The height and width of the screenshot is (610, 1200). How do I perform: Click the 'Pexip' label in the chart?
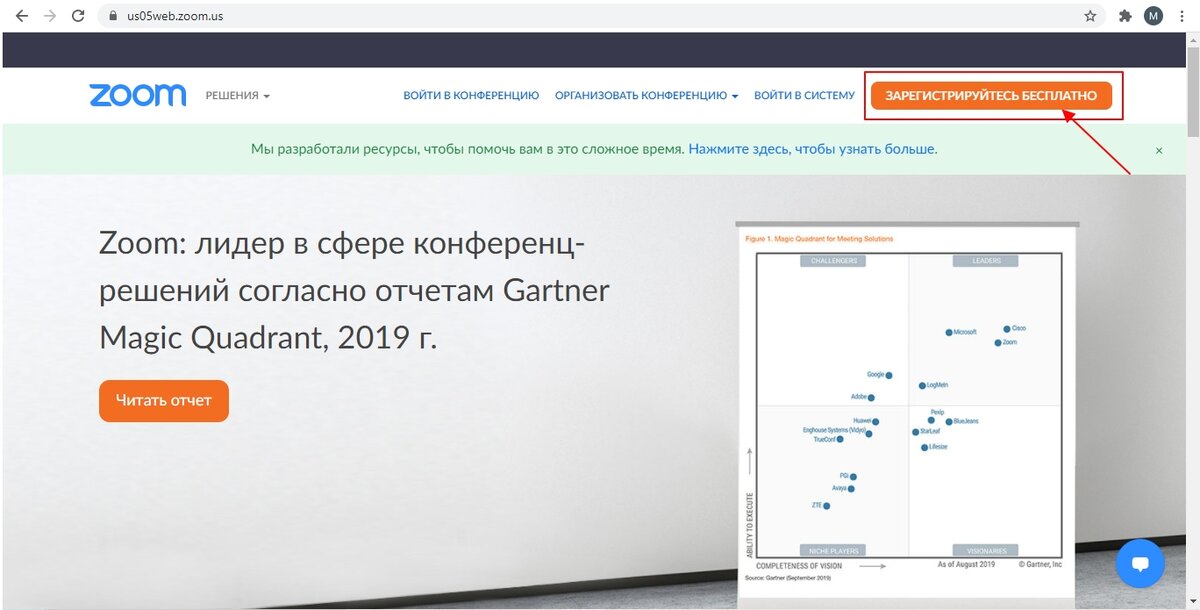[x=937, y=412]
